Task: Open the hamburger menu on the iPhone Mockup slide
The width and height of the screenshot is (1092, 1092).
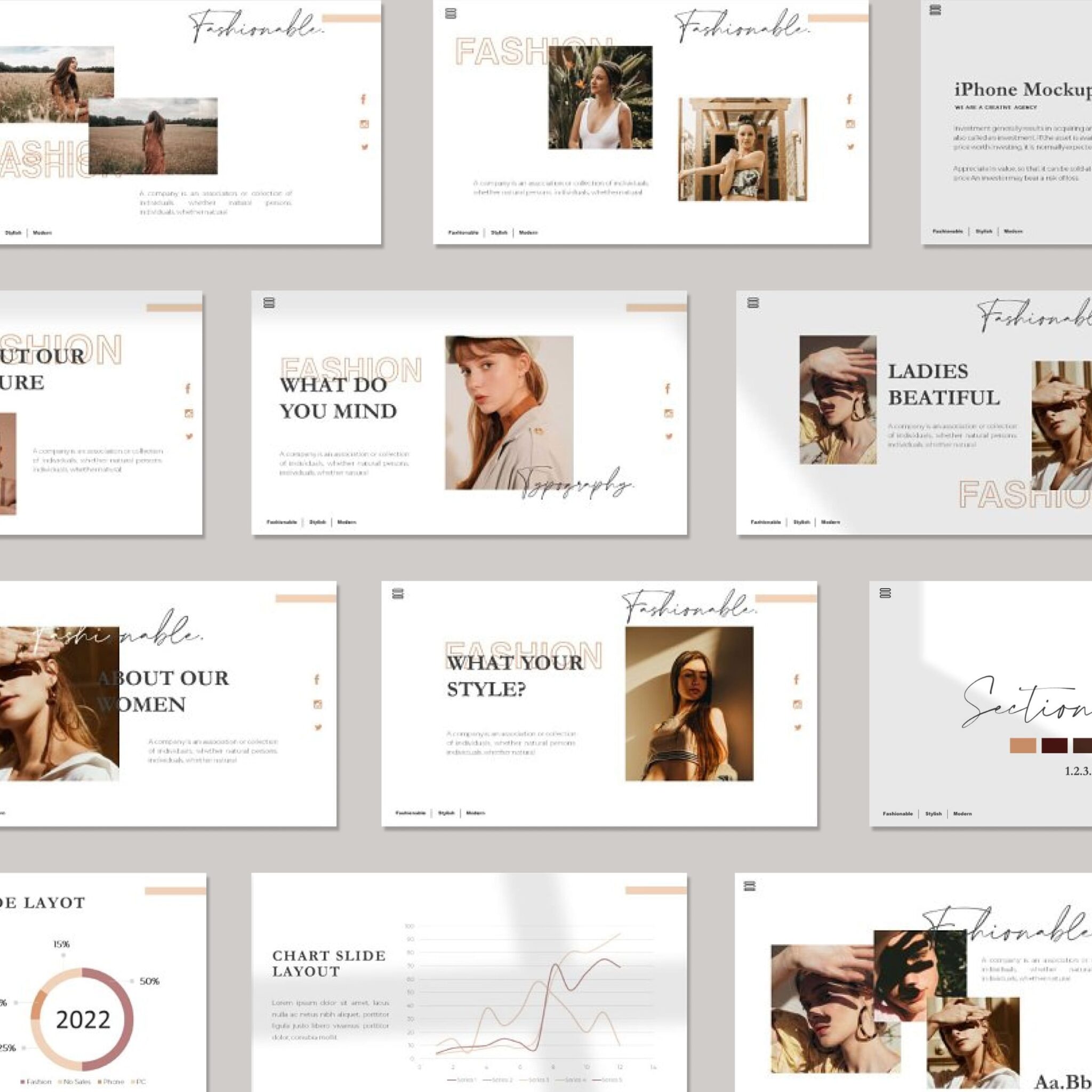Action: click(935, 10)
